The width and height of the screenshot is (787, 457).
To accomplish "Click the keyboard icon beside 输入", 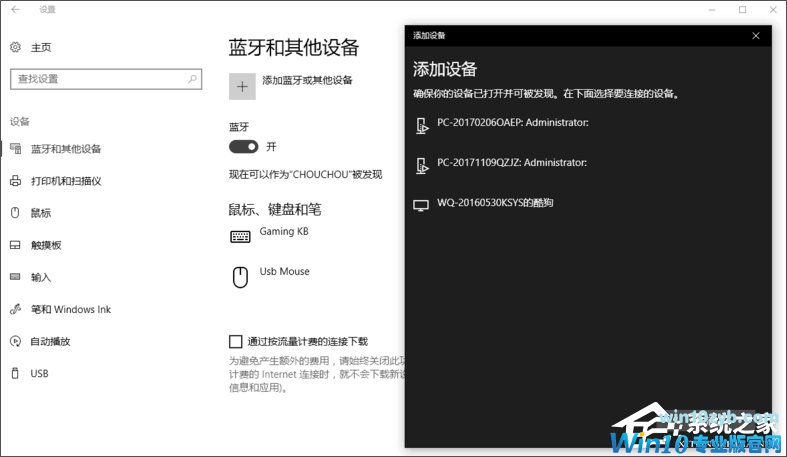I will pyautogui.click(x=16, y=277).
